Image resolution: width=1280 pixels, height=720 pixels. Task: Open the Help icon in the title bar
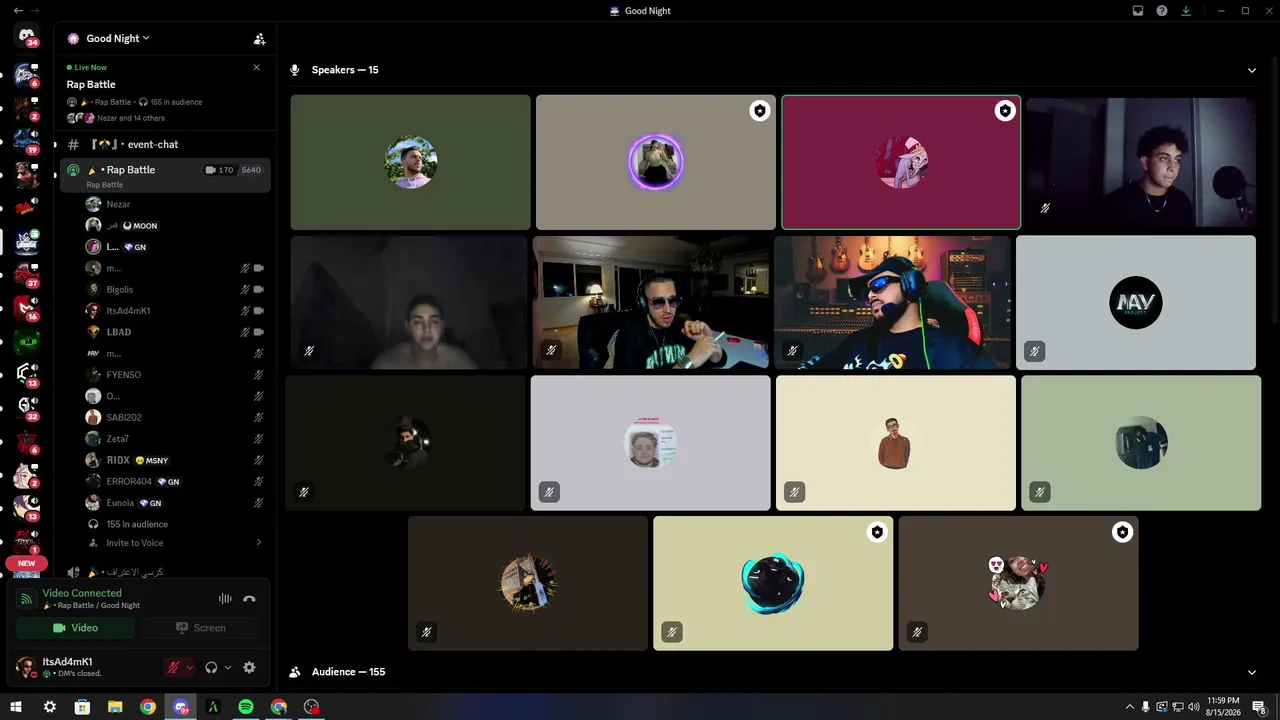1162,11
